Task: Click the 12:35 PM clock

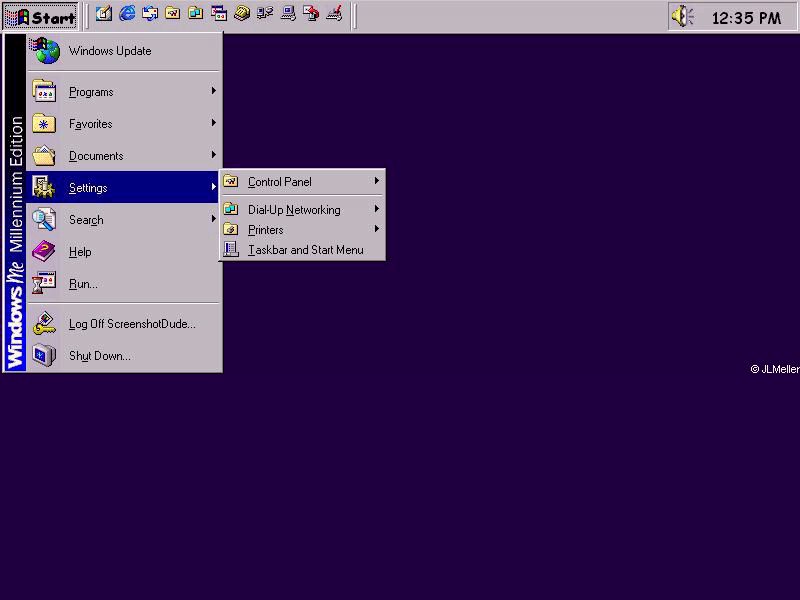Action: 746,18
